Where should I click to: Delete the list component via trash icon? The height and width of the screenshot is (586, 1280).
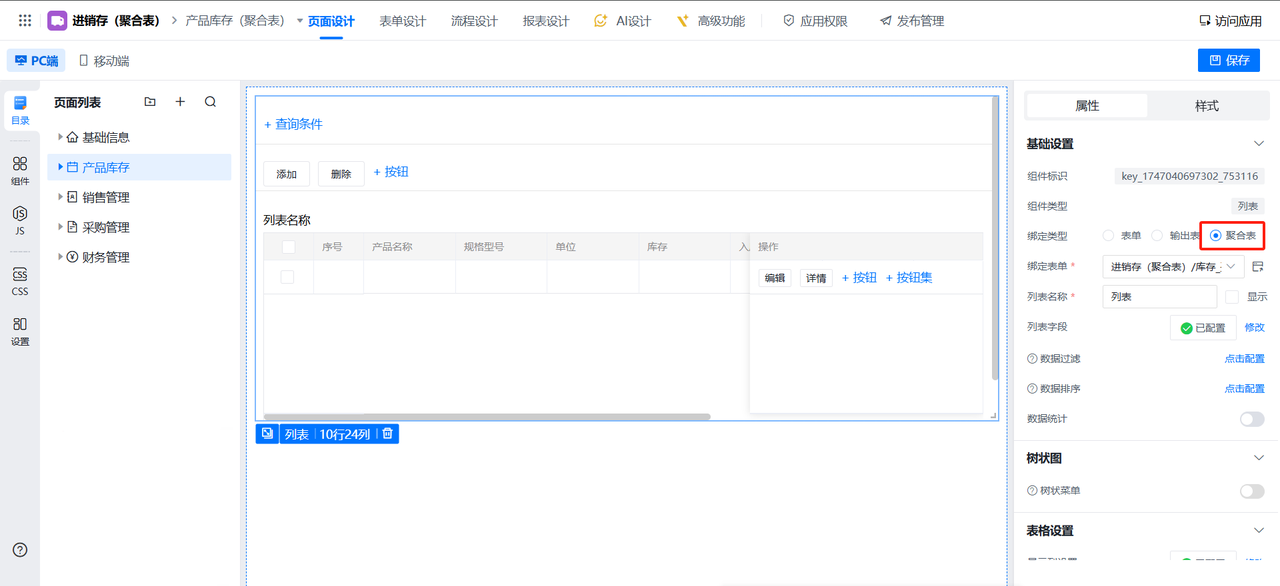388,434
